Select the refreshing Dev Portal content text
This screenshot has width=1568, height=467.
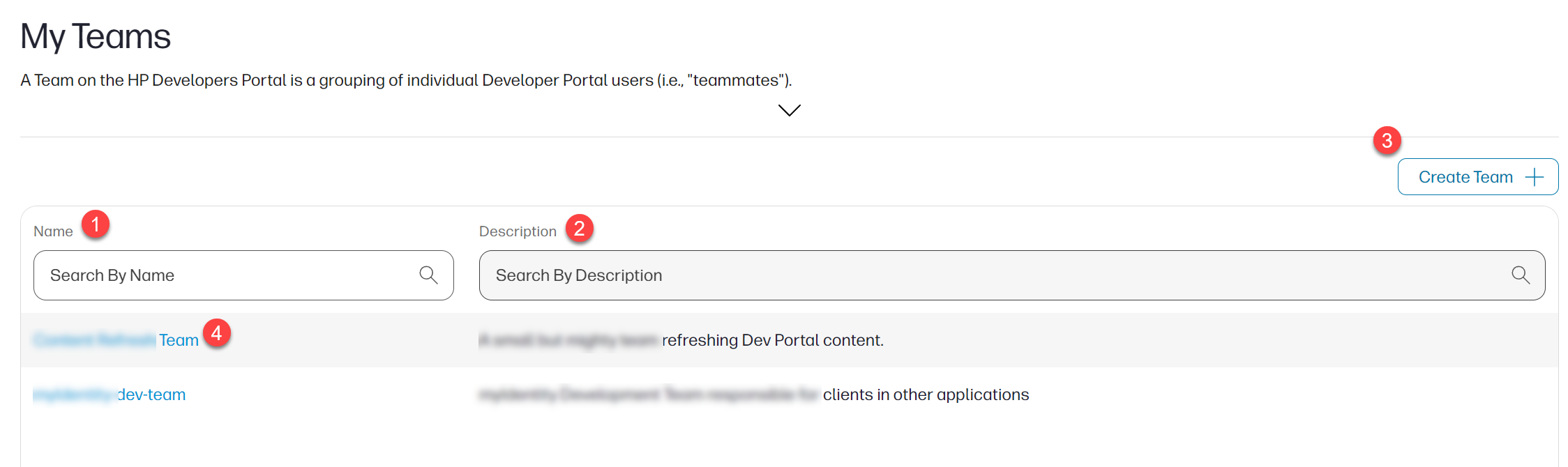click(773, 340)
